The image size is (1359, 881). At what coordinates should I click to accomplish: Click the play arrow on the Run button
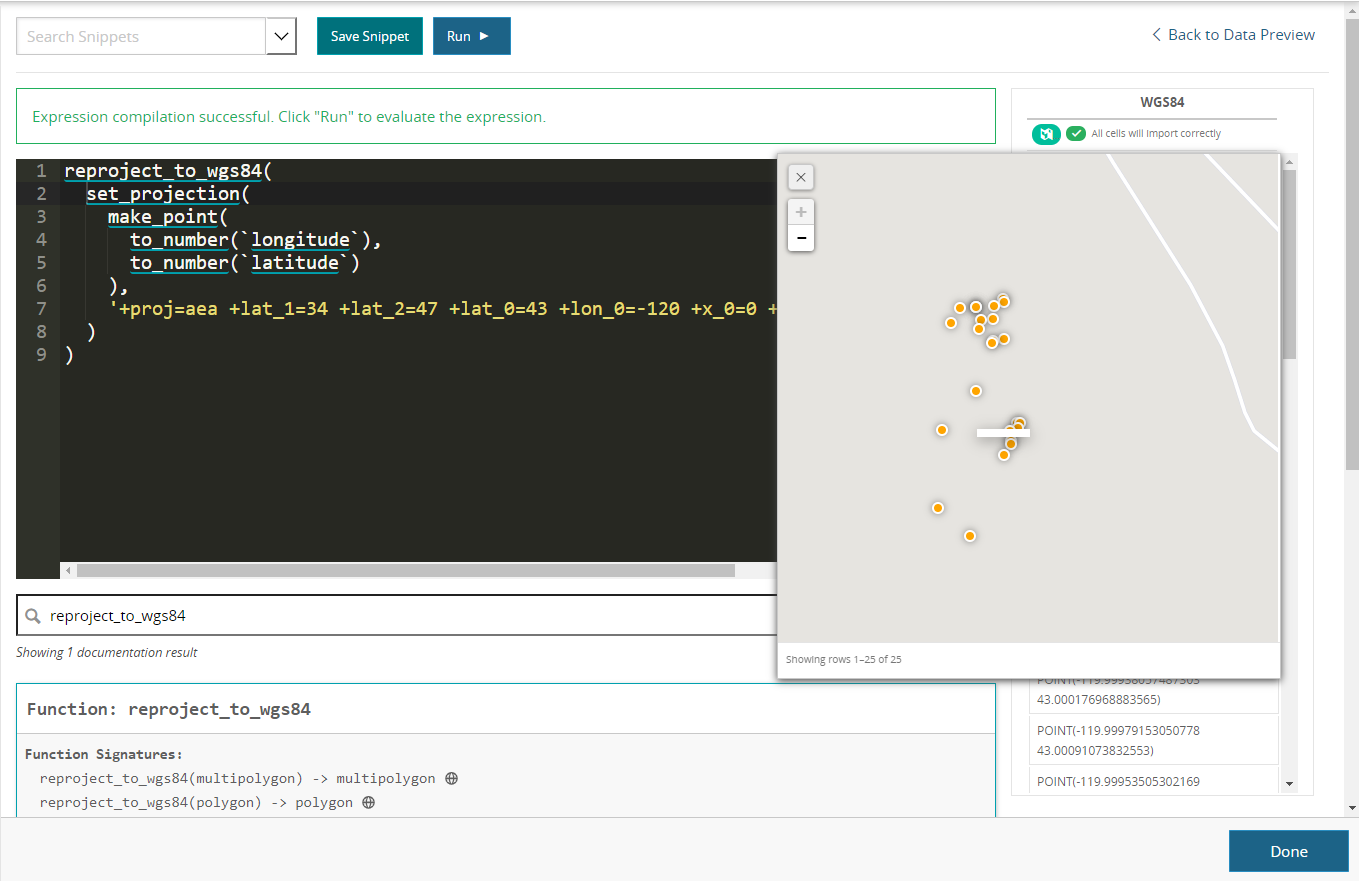click(x=484, y=36)
